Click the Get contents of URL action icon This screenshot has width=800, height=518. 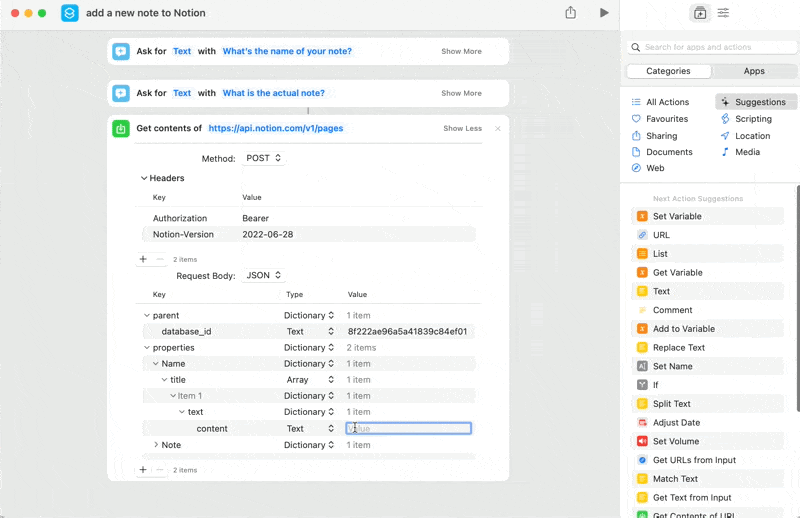(121, 129)
